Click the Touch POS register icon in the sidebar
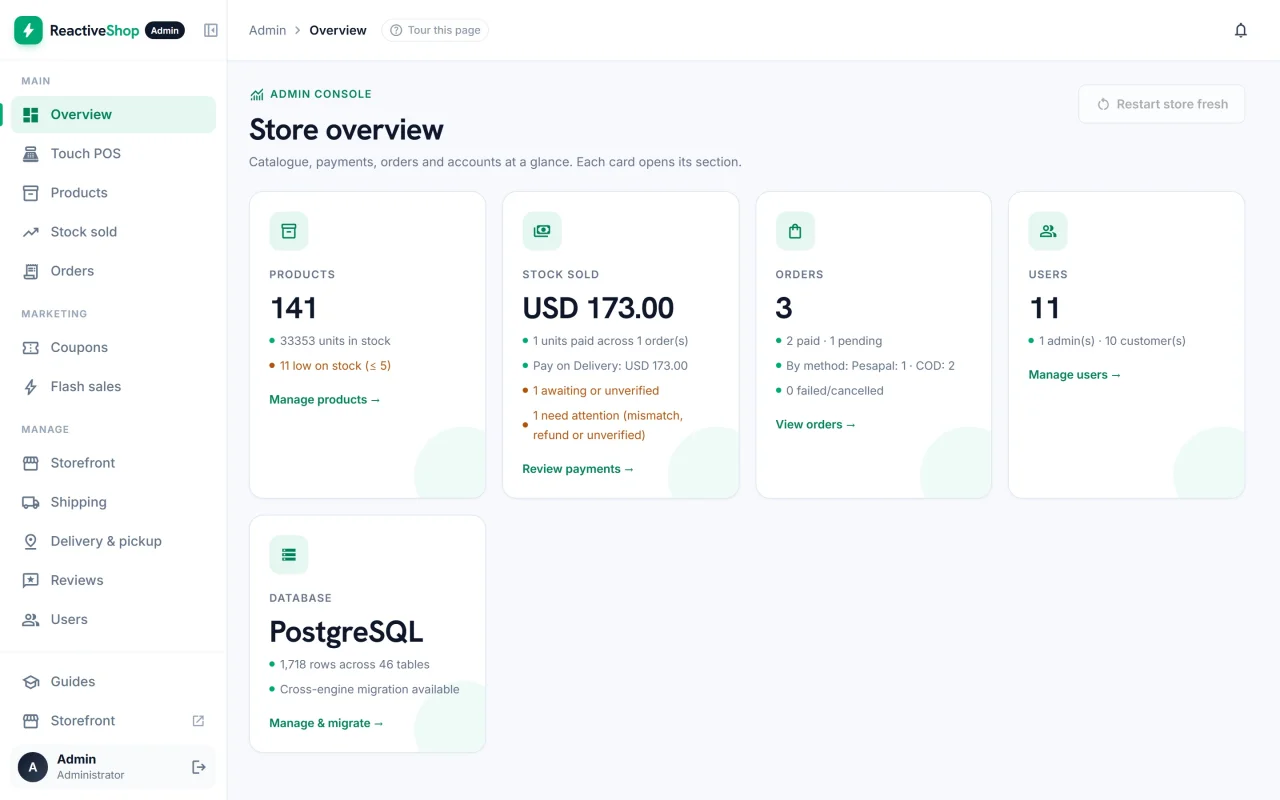 coord(31,153)
